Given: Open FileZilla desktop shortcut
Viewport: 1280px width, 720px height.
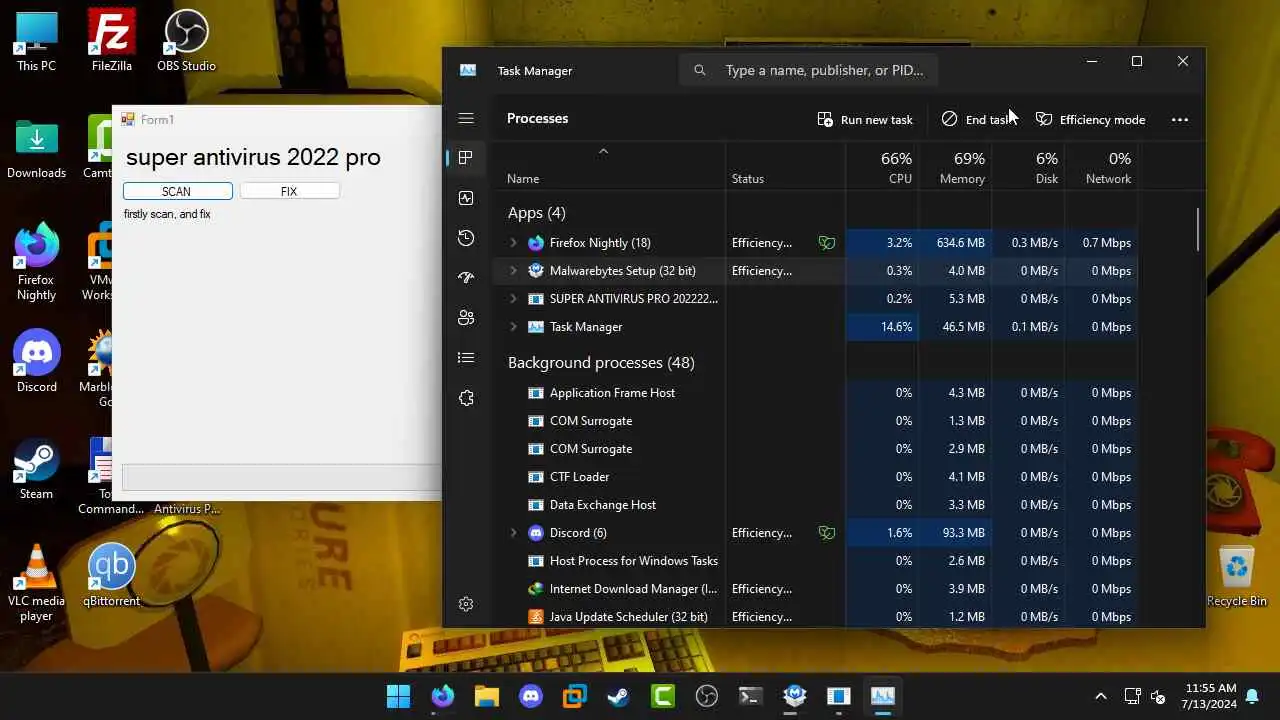Looking at the screenshot, I should click(112, 43).
